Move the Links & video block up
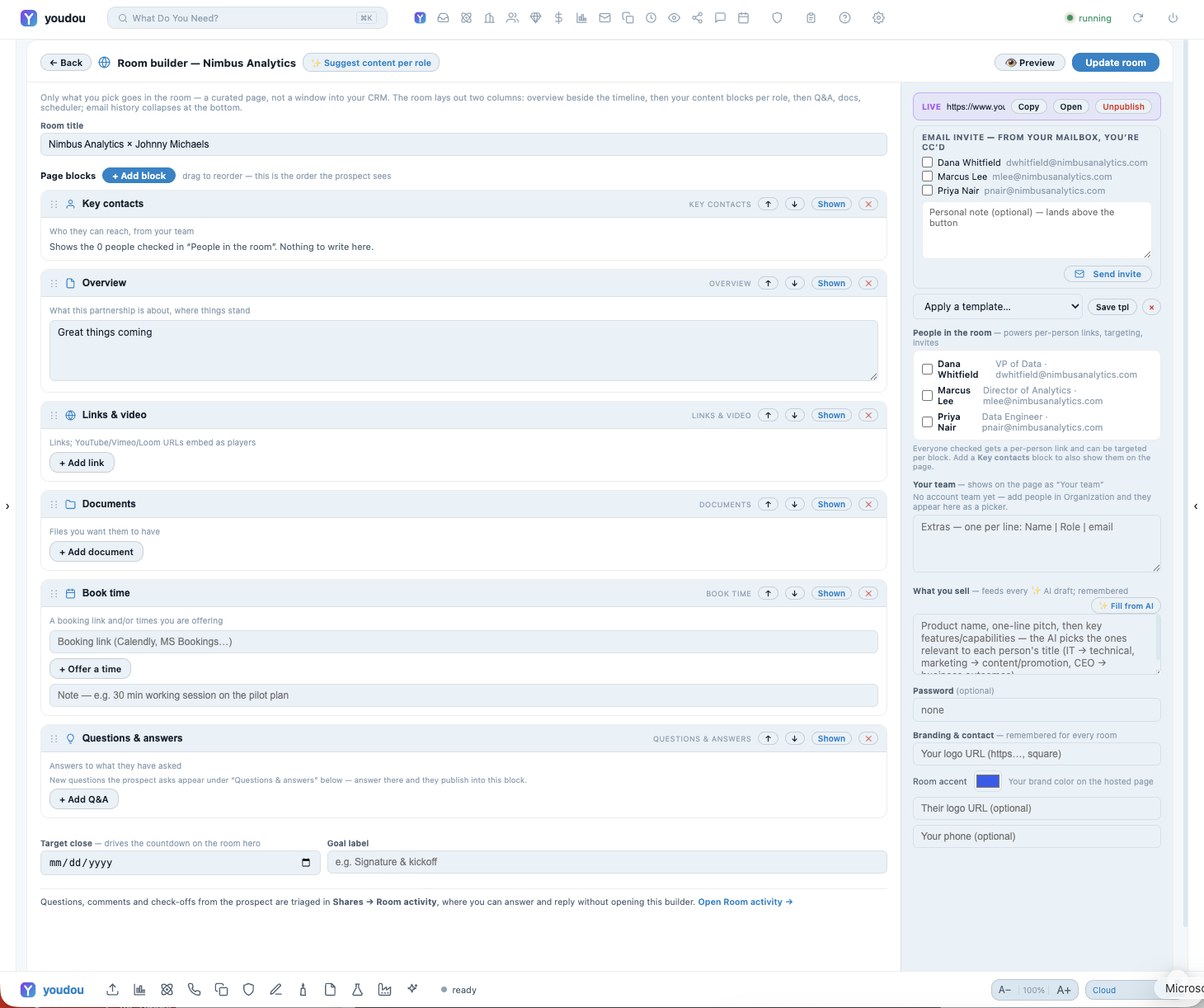The image size is (1204, 1008). coord(769,415)
